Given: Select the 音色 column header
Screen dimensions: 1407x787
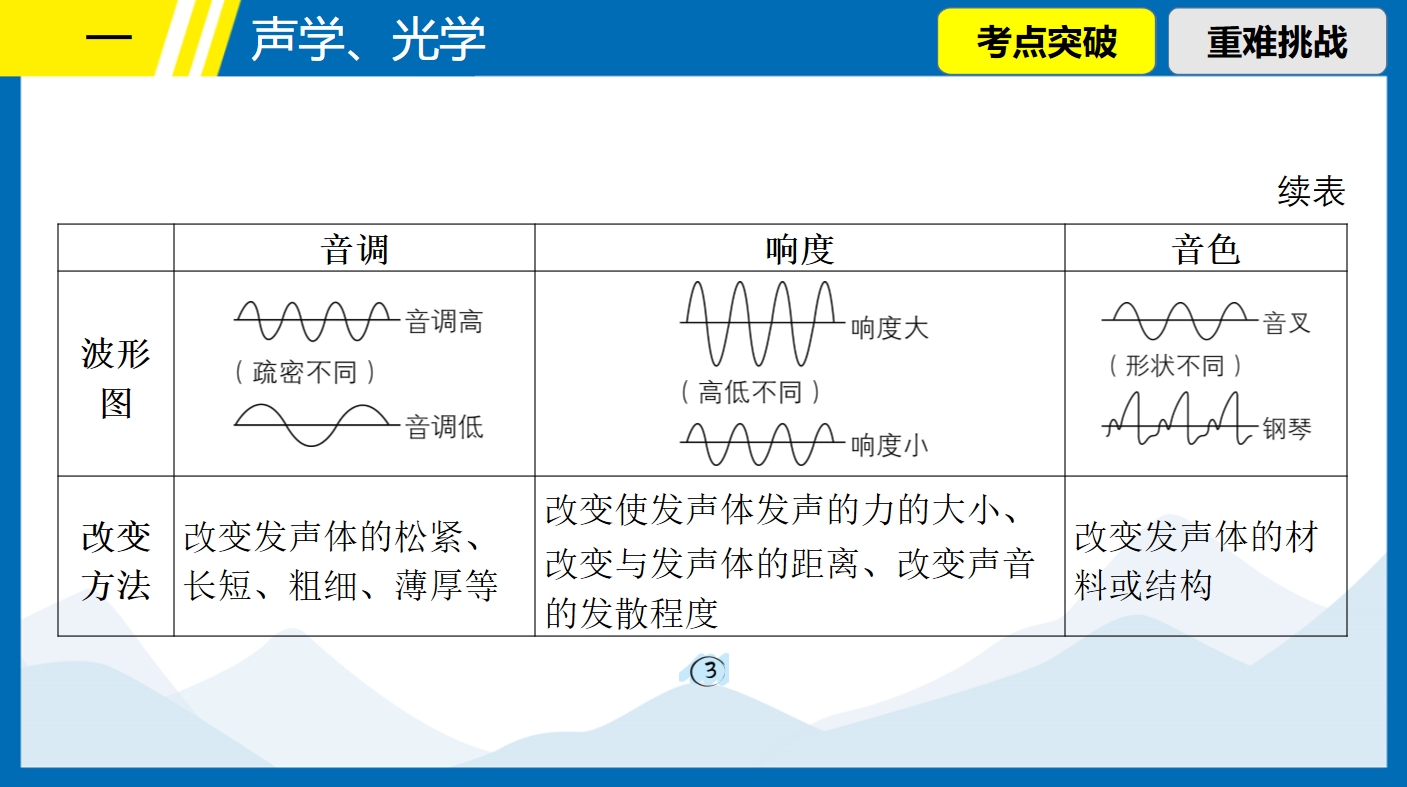Looking at the screenshot, I should pos(1205,249).
